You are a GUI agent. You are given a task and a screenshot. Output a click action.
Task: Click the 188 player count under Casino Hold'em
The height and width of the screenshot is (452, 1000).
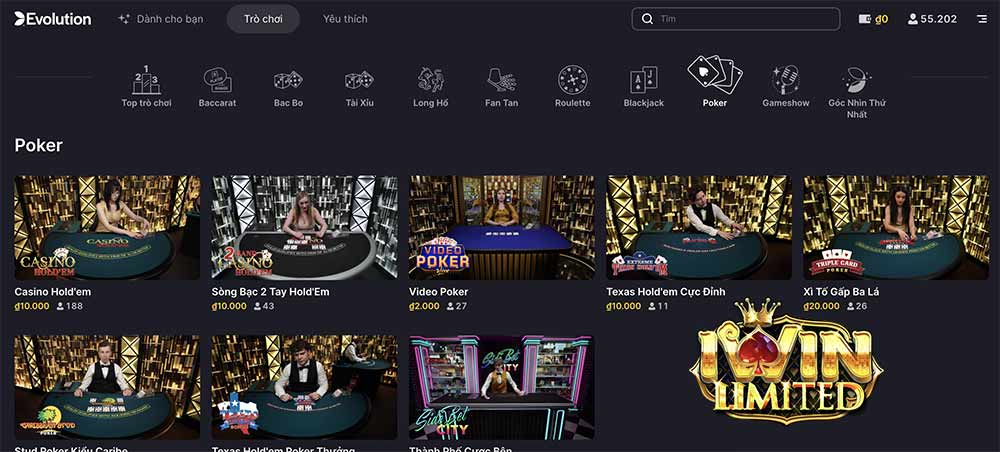point(75,306)
